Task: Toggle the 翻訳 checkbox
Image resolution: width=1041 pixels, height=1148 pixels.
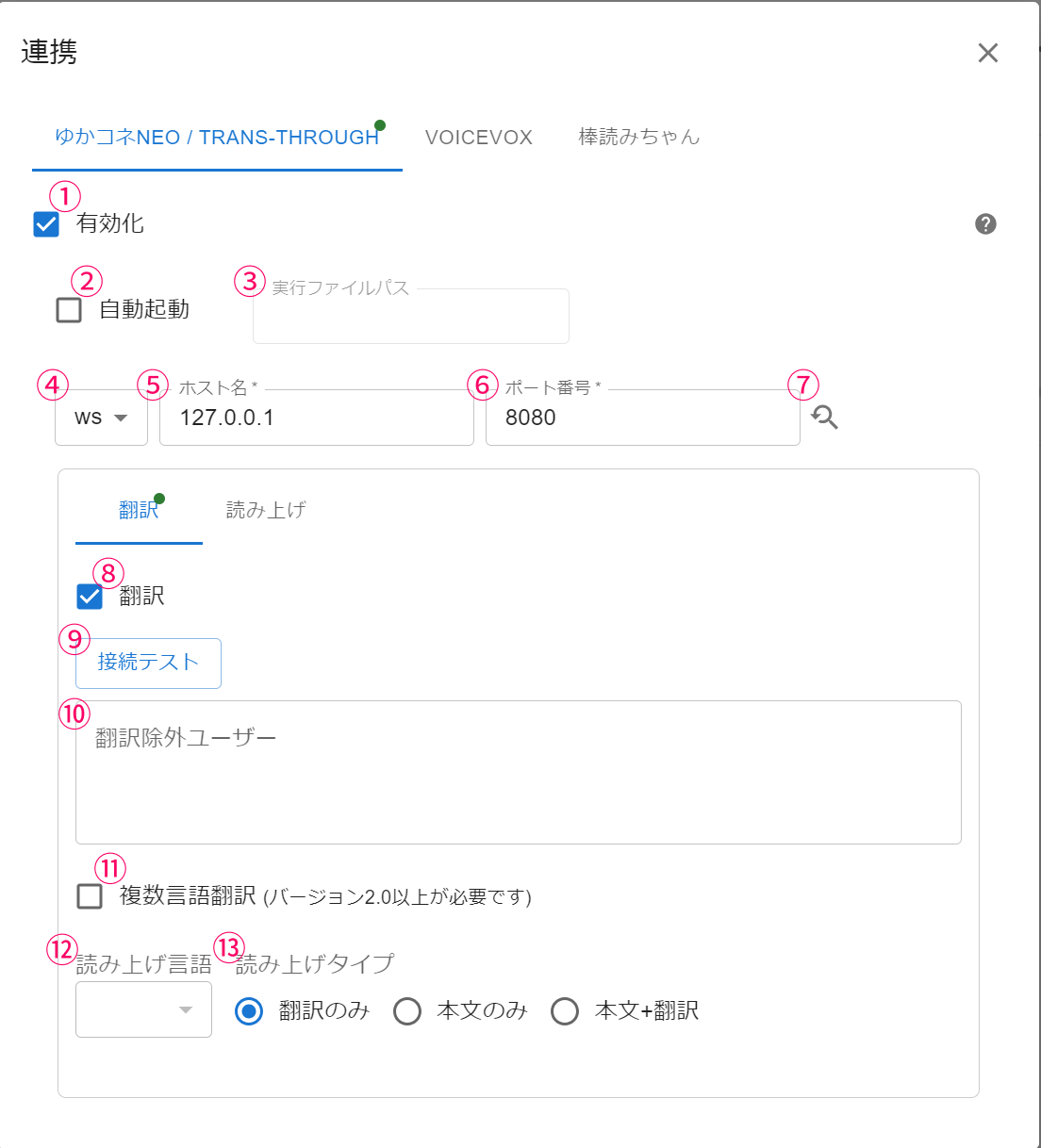Action: click(90, 597)
